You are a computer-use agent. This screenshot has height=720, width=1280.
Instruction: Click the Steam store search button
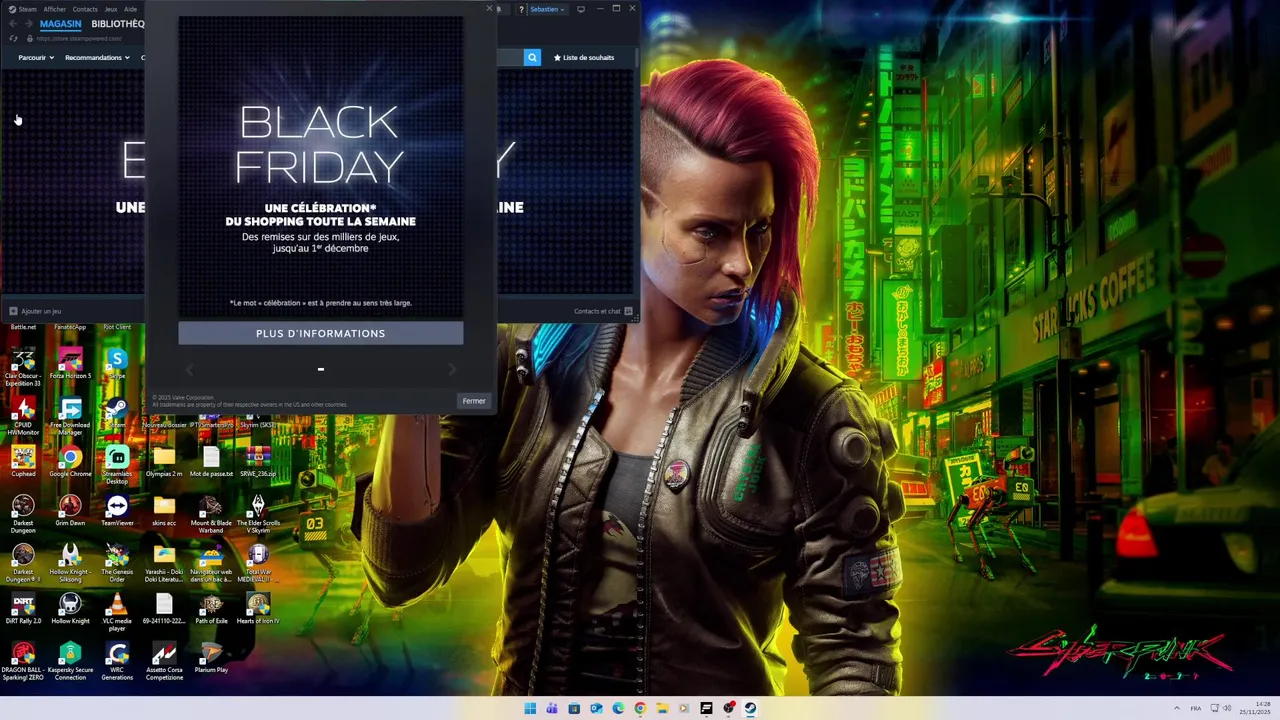click(x=532, y=58)
